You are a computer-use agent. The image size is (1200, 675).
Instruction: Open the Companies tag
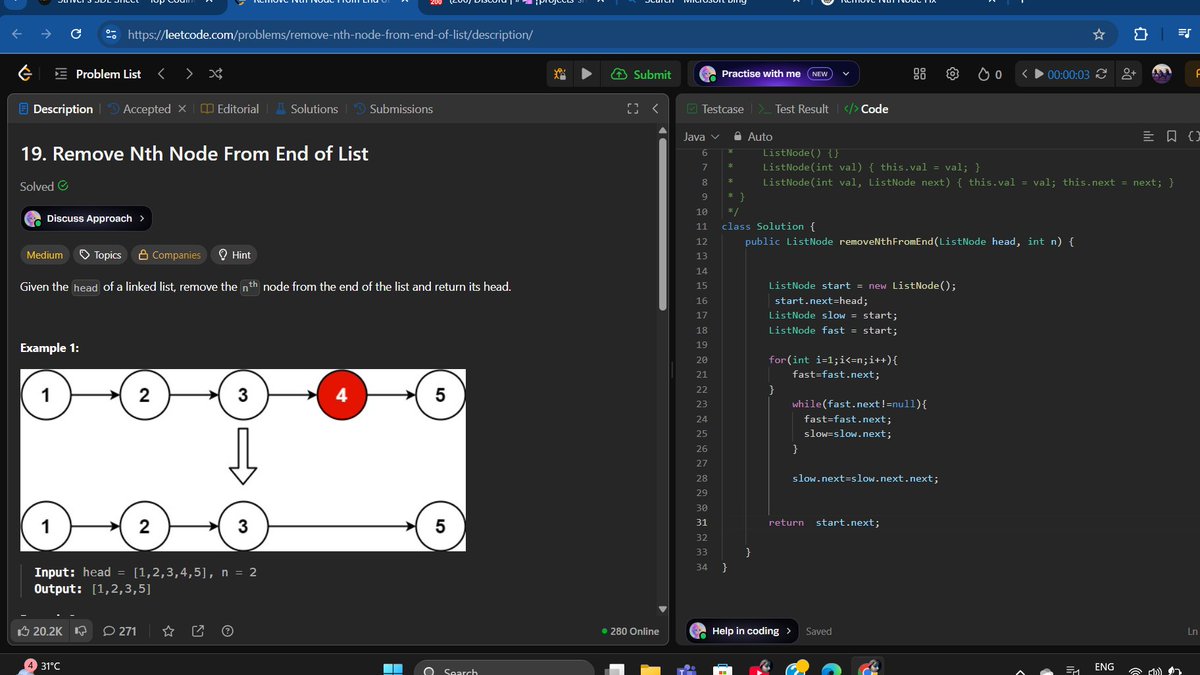point(169,255)
